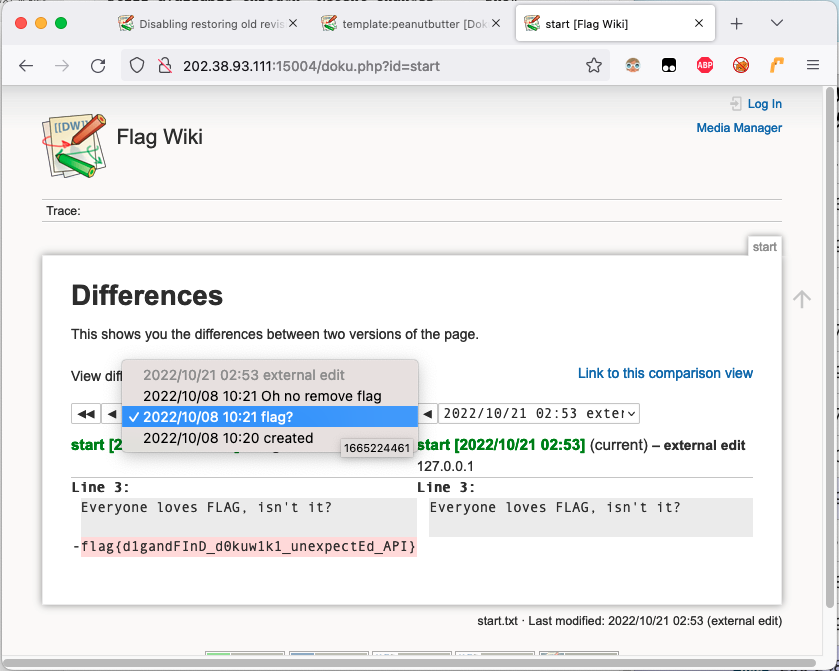
Task: Select revision '10:21 Oh no remove flag'
Action: (262, 396)
